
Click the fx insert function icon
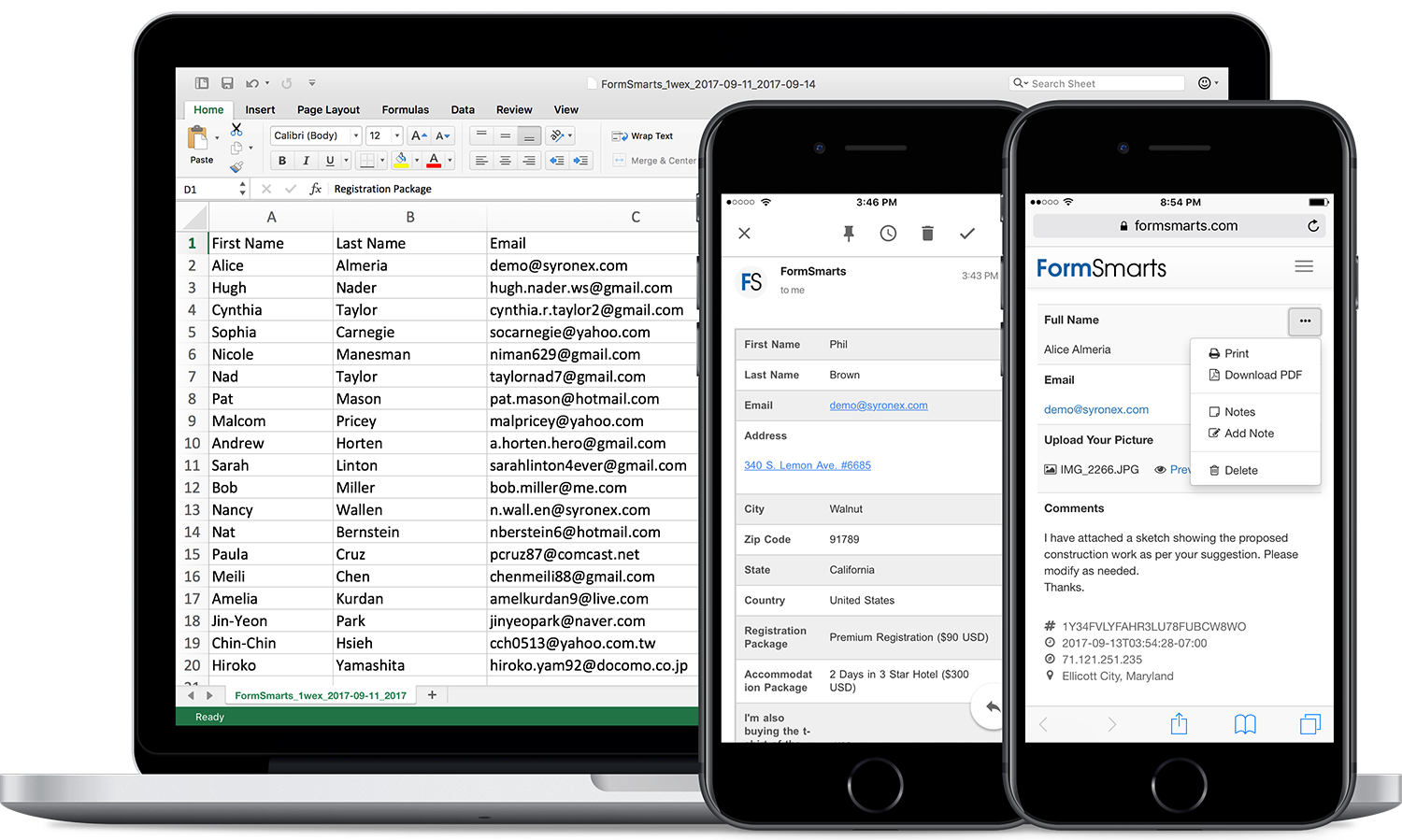tap(316, 189)
